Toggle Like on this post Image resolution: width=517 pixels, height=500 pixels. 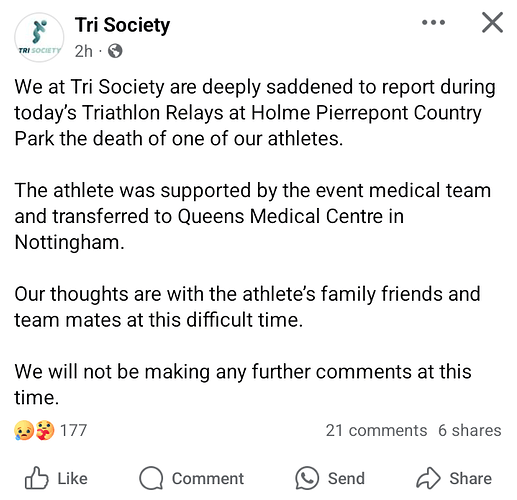(56, 478)
